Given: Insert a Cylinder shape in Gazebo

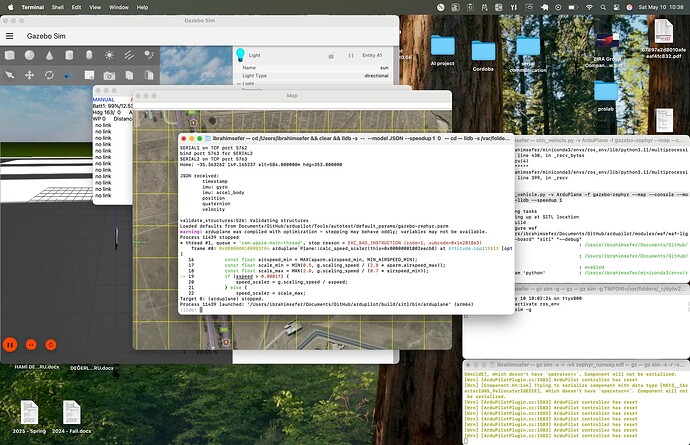Looking at the screenshot, I should point(69,55).
